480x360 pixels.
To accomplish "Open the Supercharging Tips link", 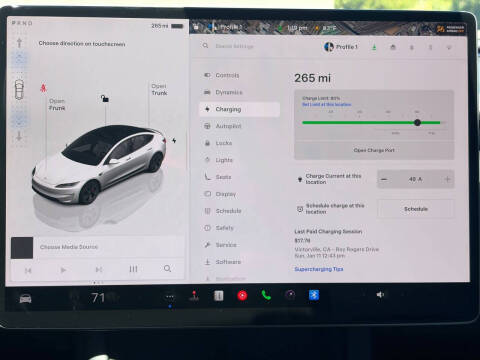I will [319, 269].
